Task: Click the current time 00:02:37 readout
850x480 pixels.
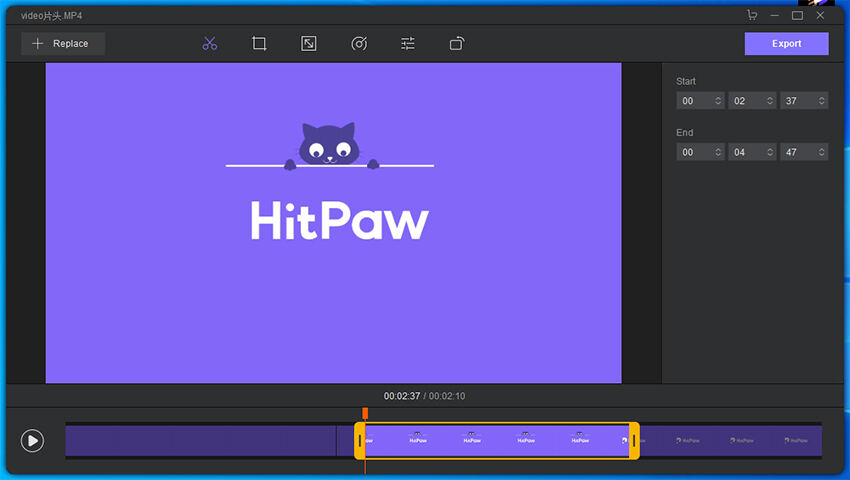Action: coord(402,396)
